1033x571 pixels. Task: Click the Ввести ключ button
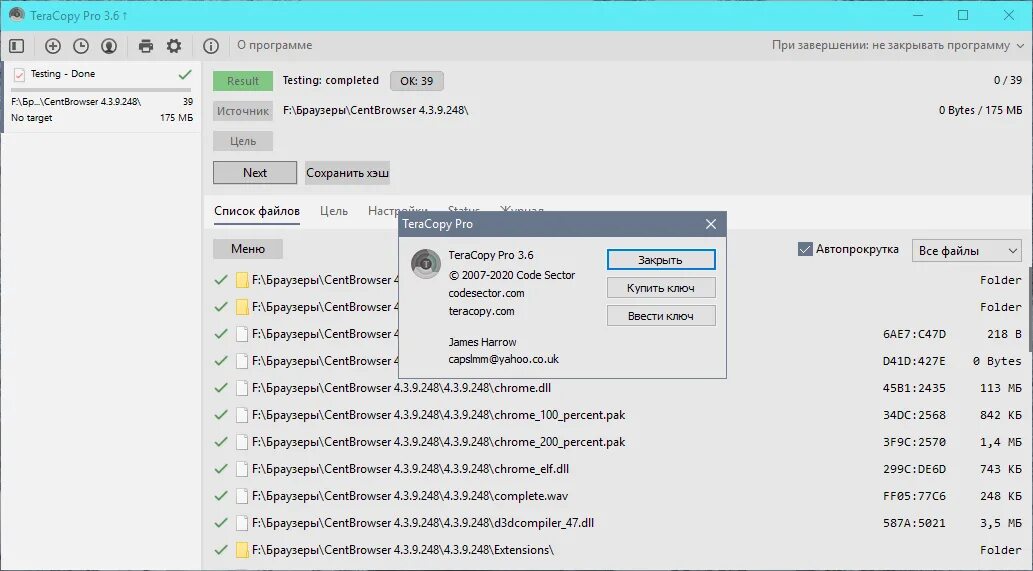point(661,316)
